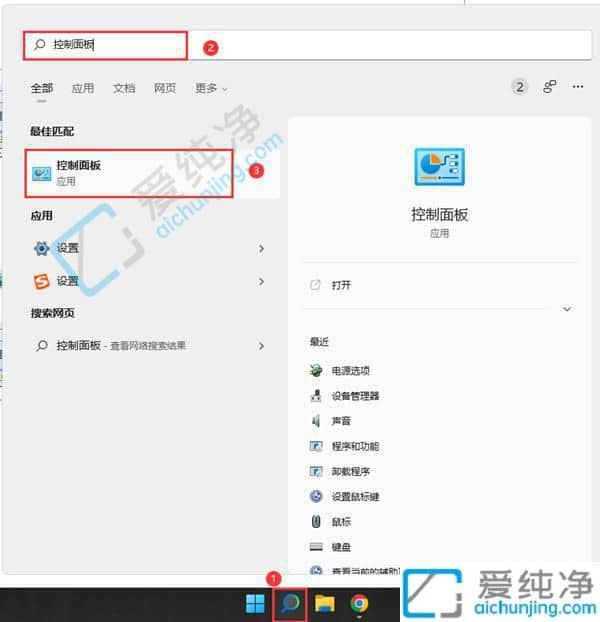
Task: Open Google Chrome from the taskbar
Action: 359,604
